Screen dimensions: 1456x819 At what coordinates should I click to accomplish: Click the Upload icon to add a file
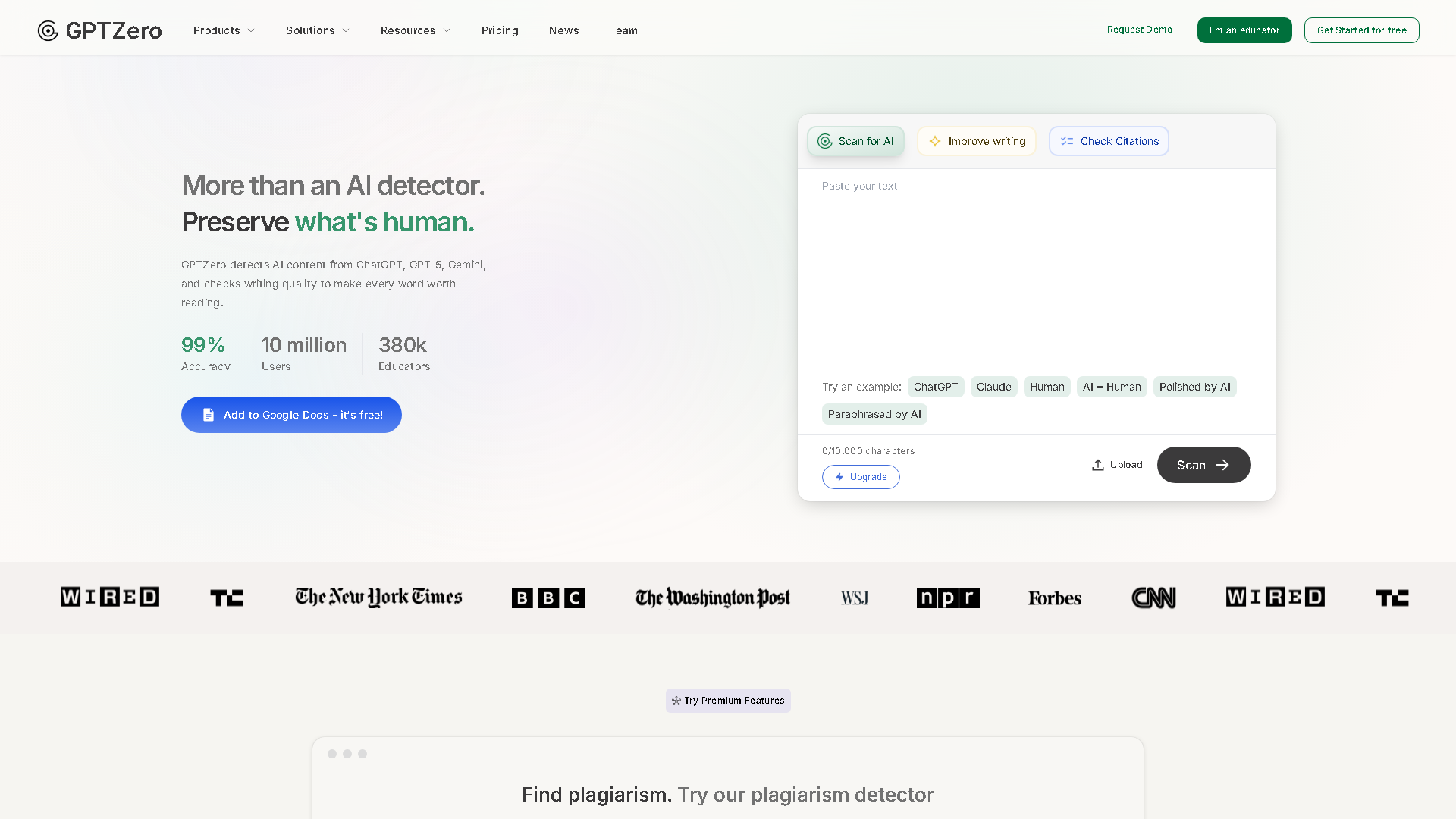(1098, 464)
